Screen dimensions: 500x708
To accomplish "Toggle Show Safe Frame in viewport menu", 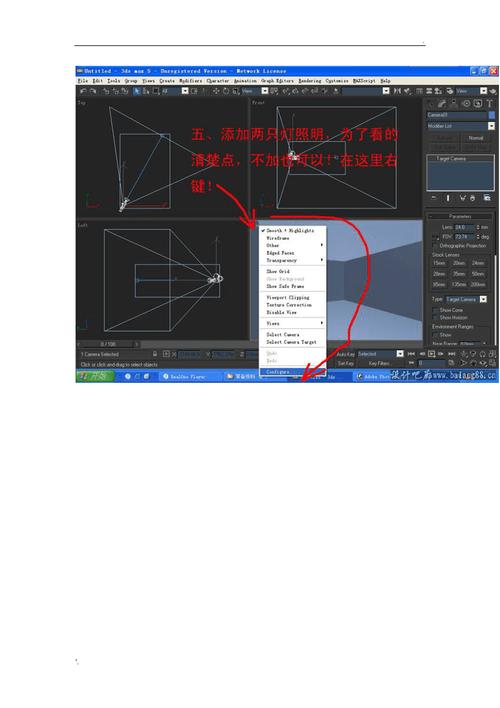I will tap(292, 286).
